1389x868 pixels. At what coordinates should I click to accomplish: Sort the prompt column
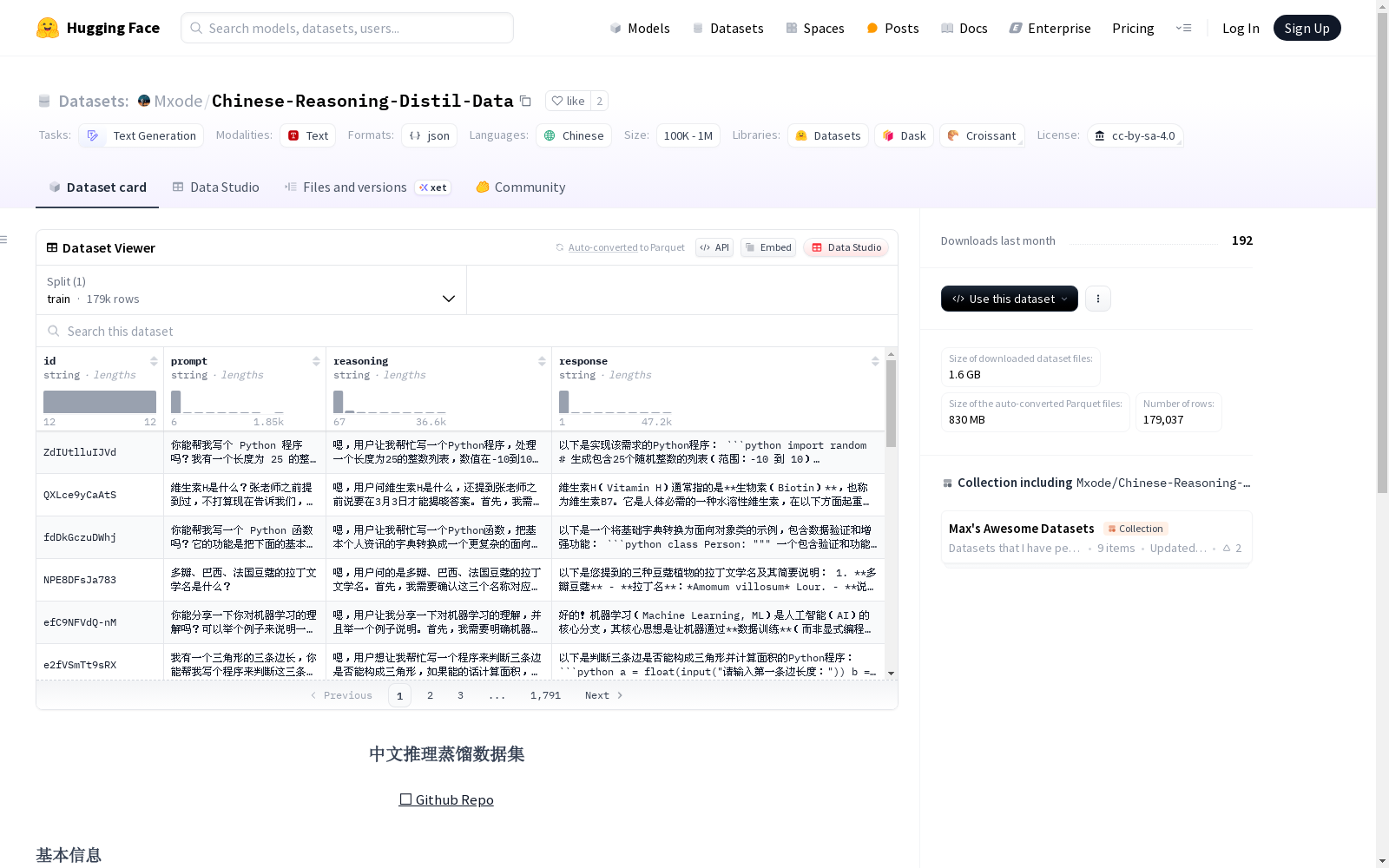(316, 361)
